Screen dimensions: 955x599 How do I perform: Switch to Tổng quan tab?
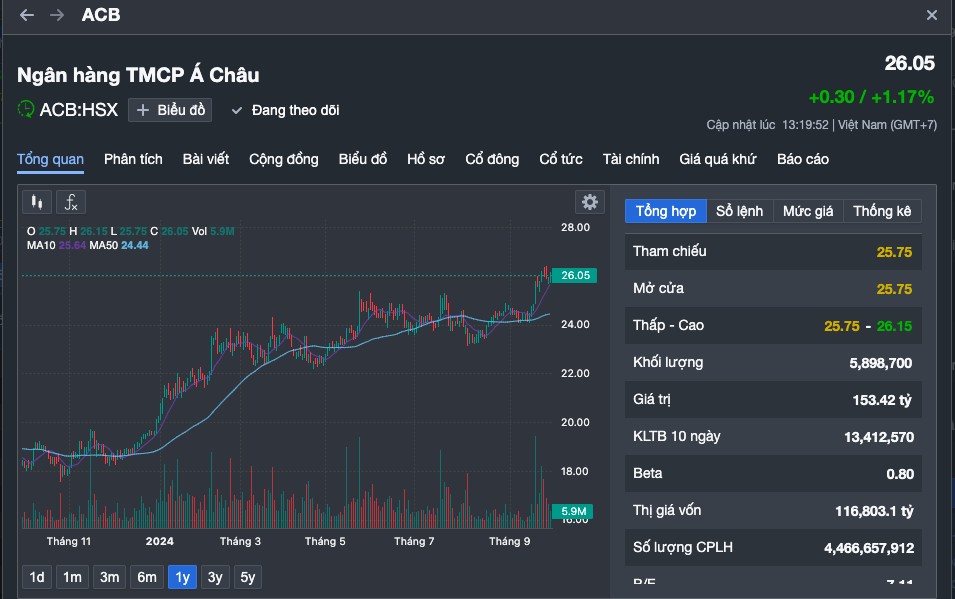[51, 160]
